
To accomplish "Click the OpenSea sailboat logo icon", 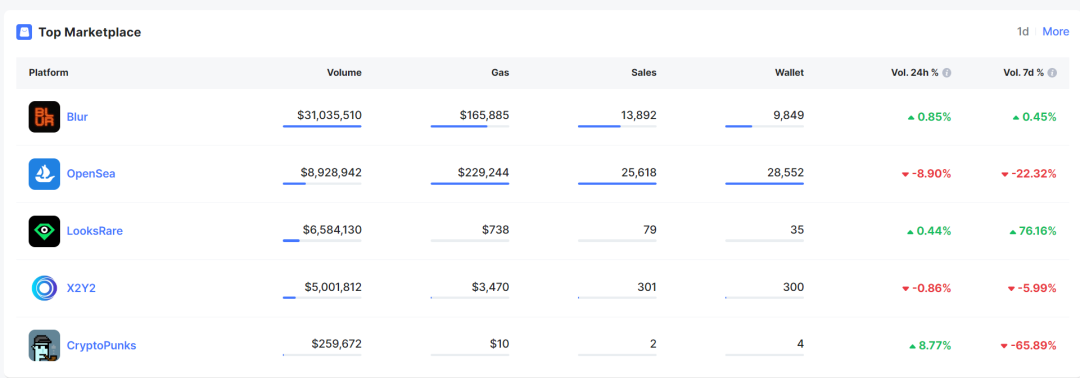I will coord(44,174).
